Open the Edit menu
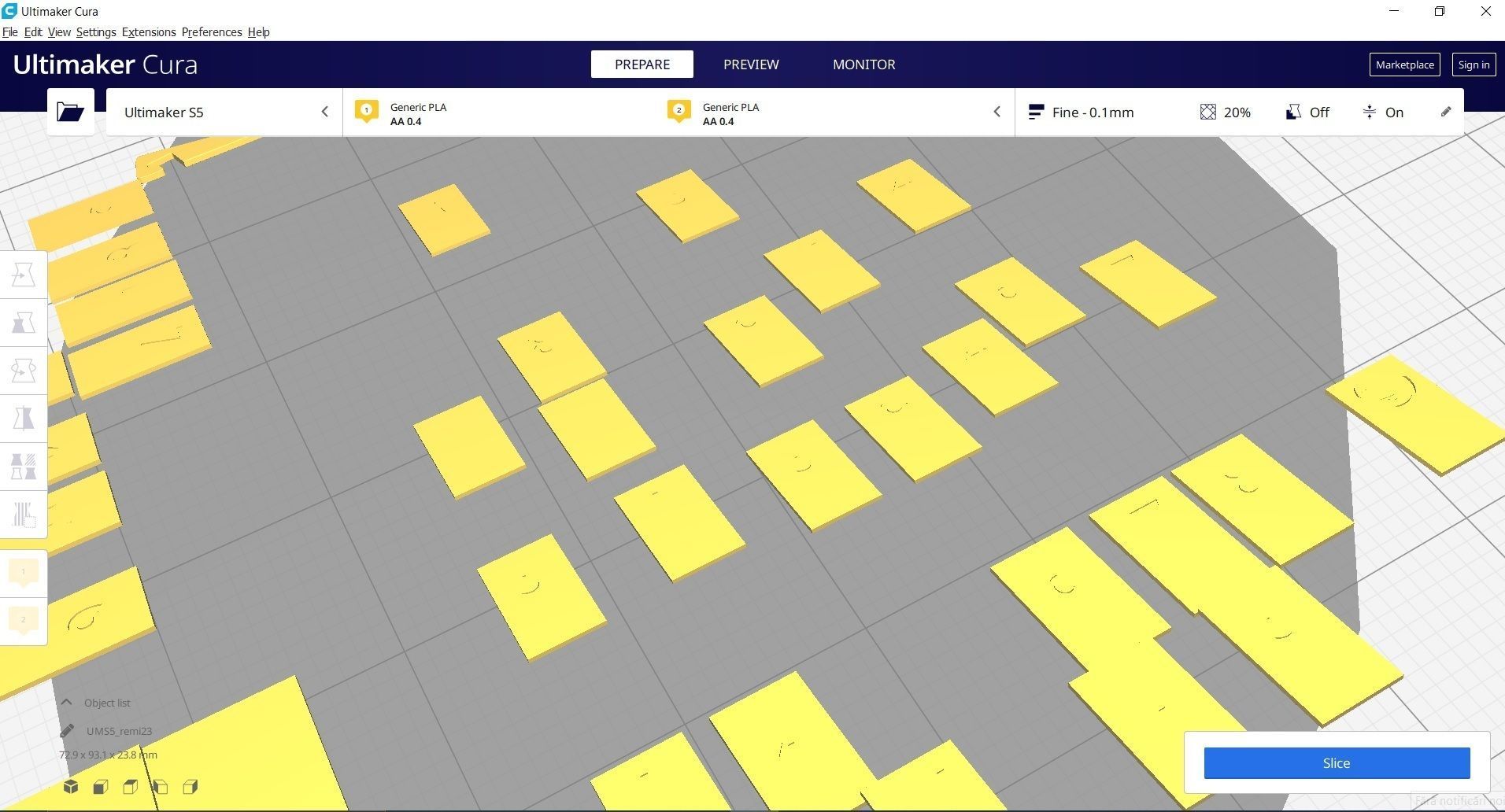Screen dimensions: 1505x812 pos(33,32)
